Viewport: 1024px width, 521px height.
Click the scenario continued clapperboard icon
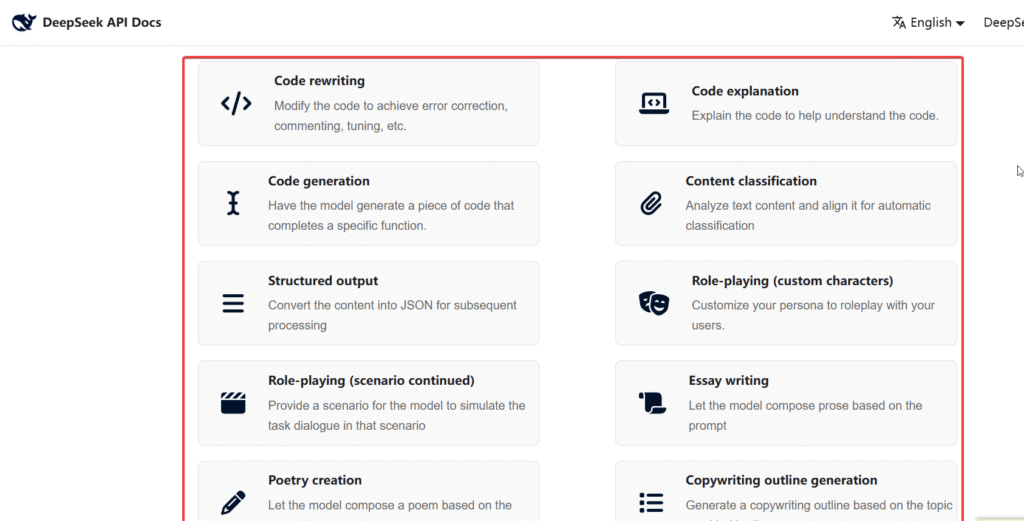(x=233, y=403)
